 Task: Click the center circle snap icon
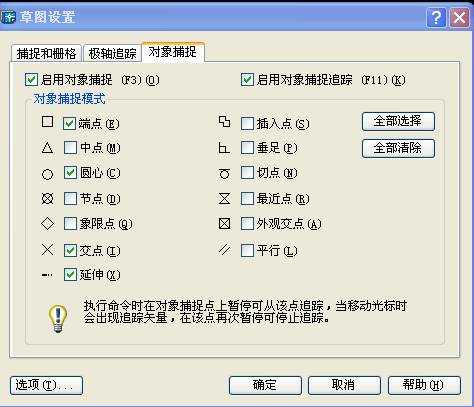[47, 174]
